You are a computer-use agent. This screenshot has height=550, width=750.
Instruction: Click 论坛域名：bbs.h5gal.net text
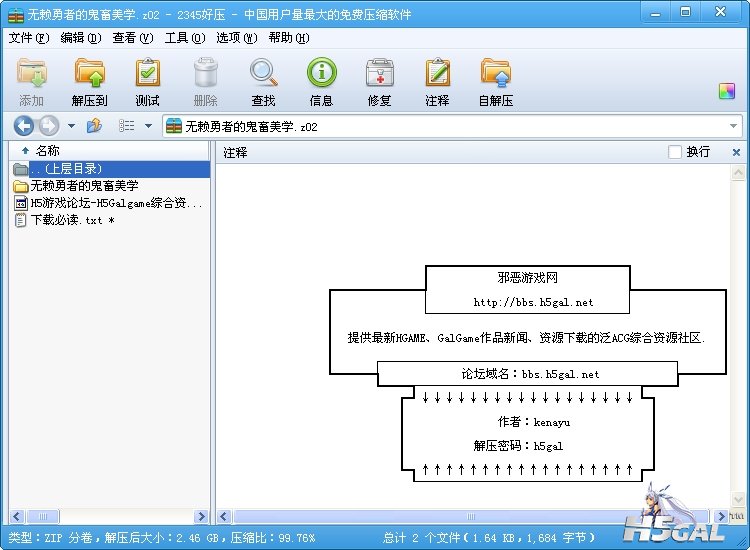pyautogui.click(x=530, y=374)
